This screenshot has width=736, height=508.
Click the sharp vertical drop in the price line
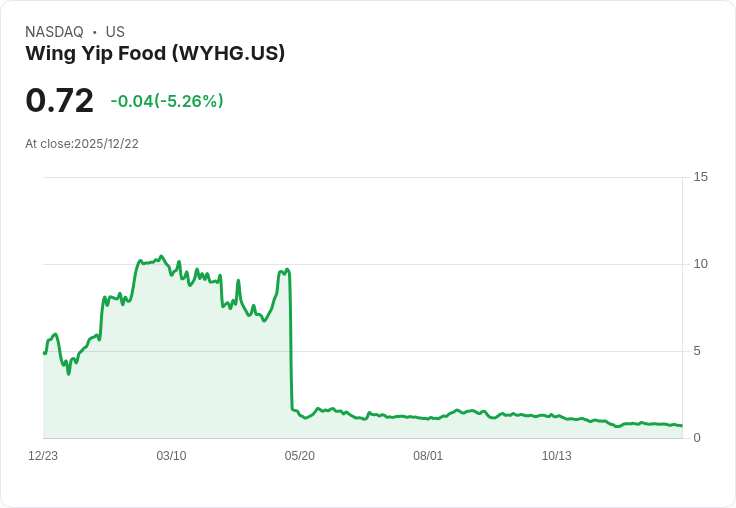pos(291,340)
